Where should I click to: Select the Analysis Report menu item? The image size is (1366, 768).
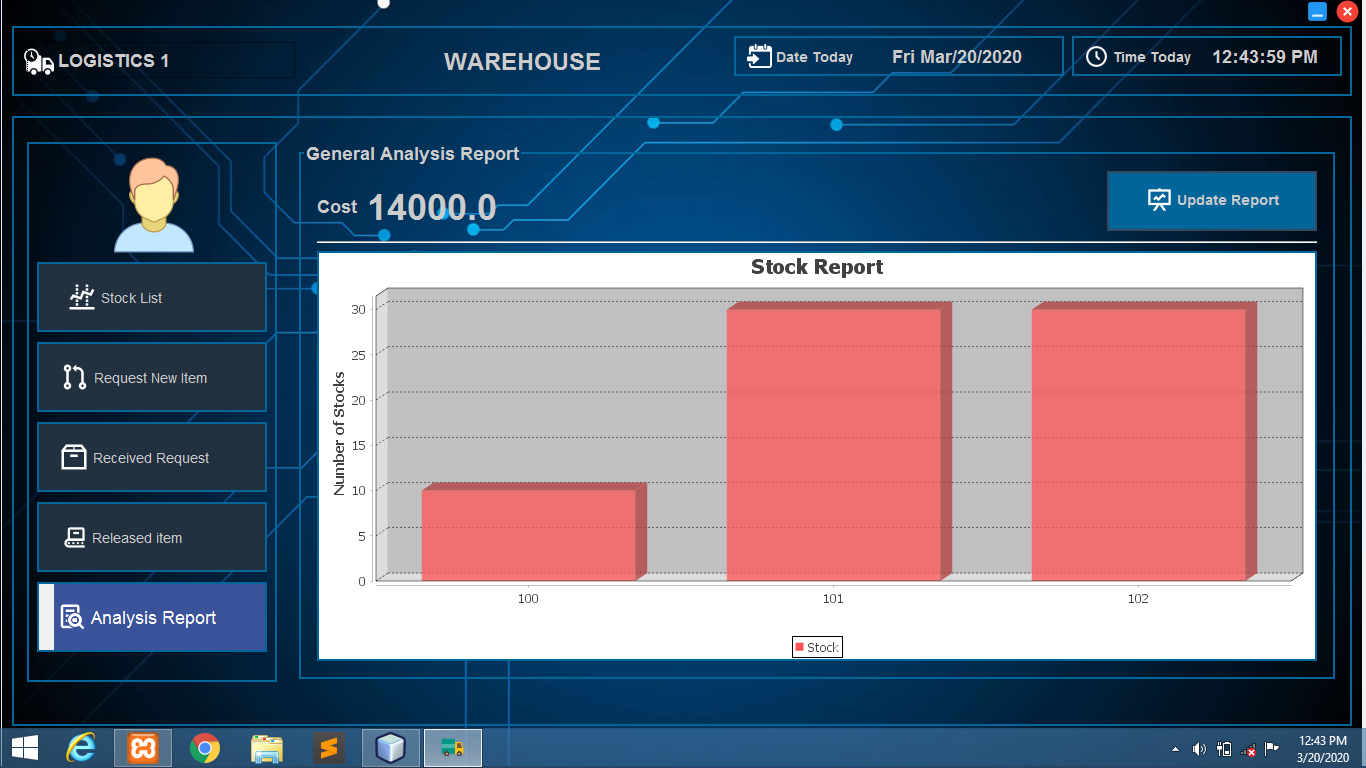[x=152, y=617]
